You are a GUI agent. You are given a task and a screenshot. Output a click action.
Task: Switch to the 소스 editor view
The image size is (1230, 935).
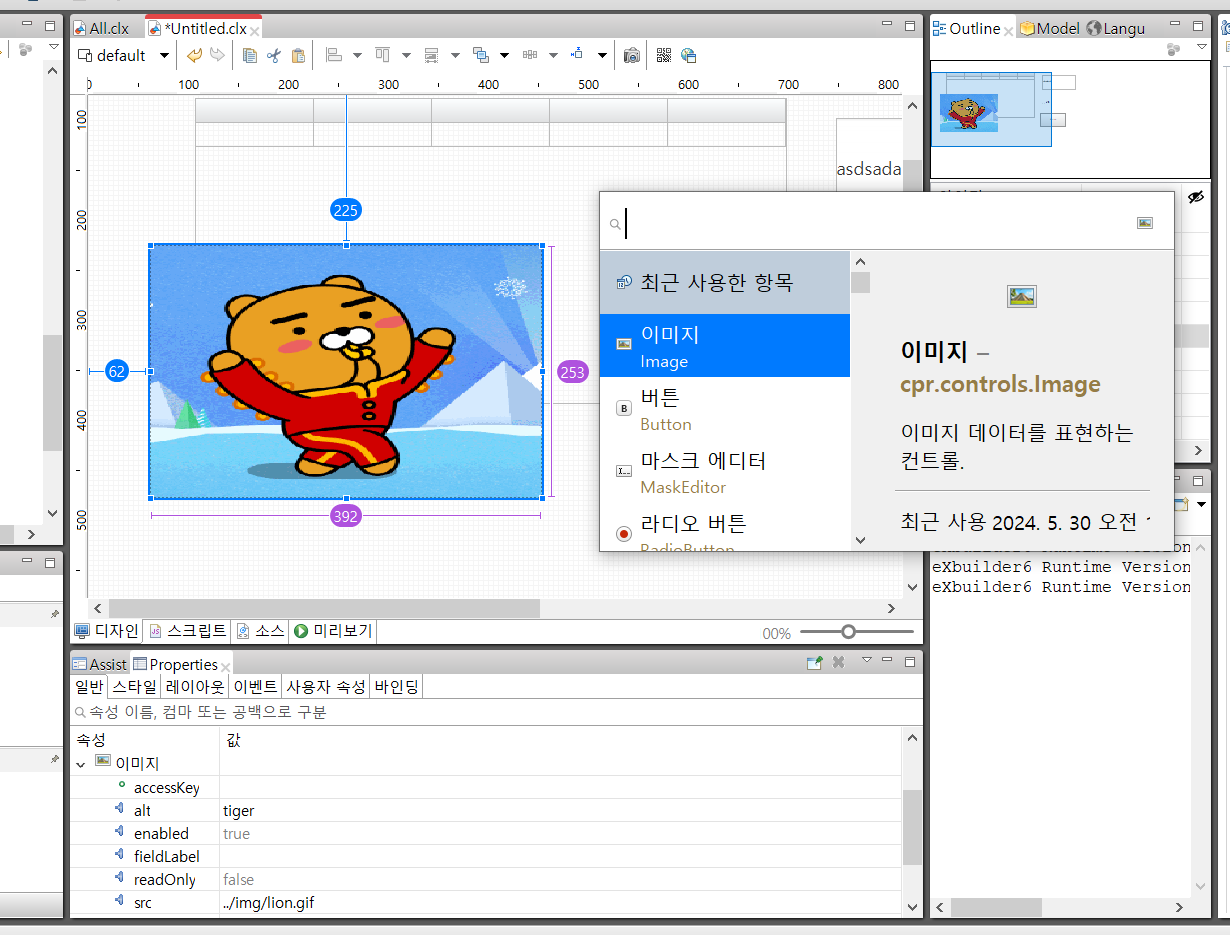(260, 631)
